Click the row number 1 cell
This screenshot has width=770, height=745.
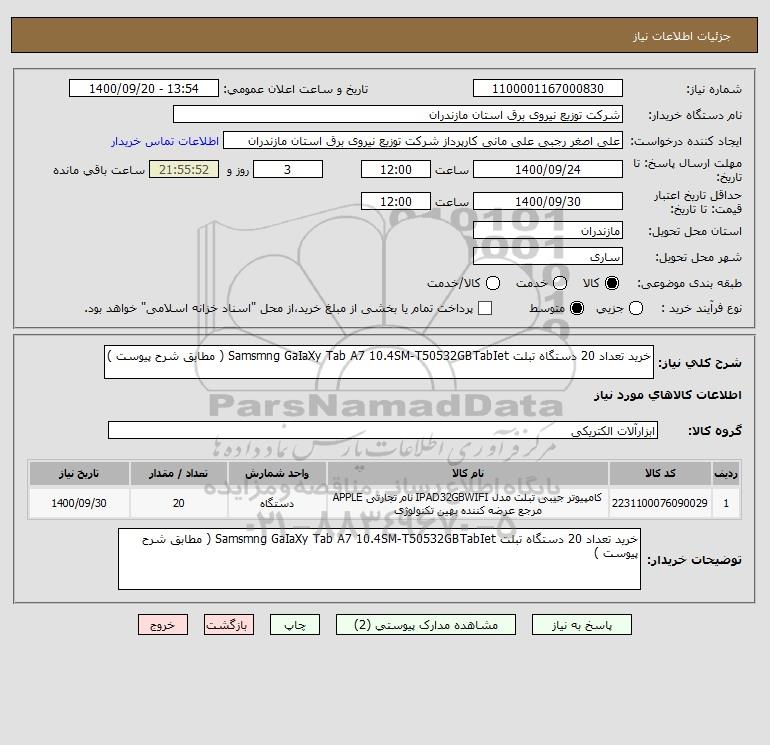point(726,503)
